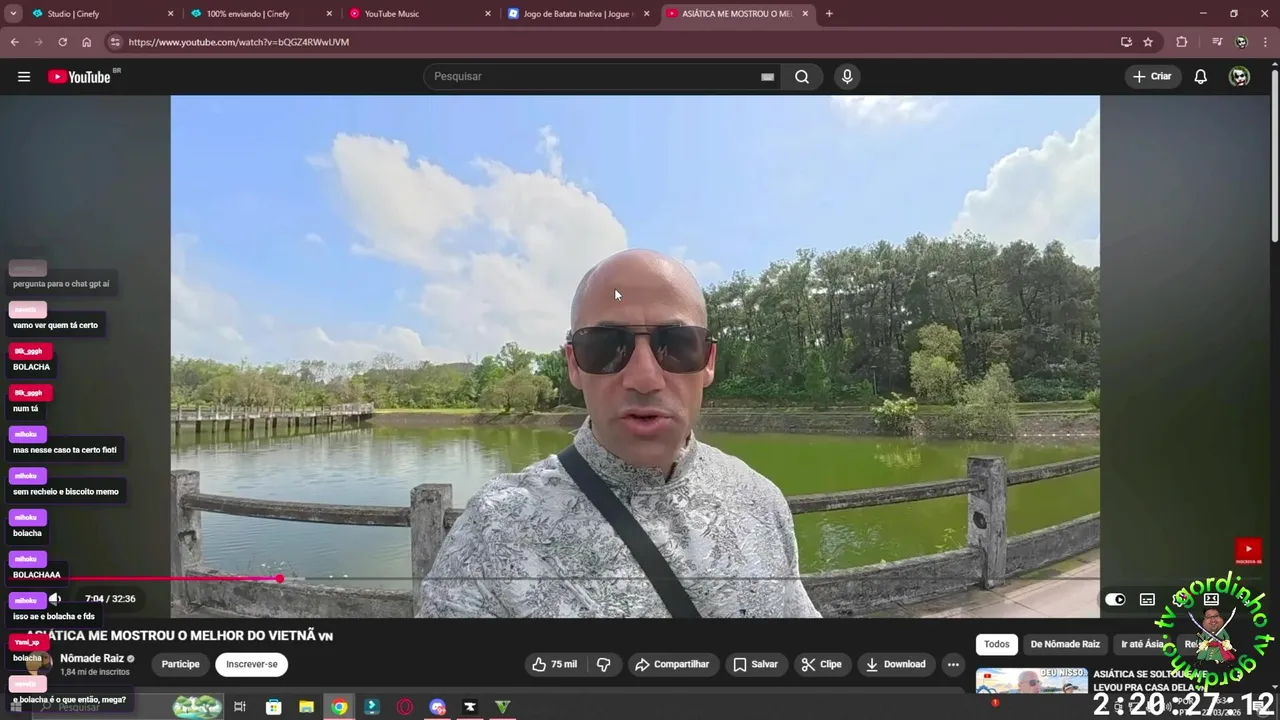Open more actions three-dot menu
Screen dimensions: 1280x720
pos(953,664)
